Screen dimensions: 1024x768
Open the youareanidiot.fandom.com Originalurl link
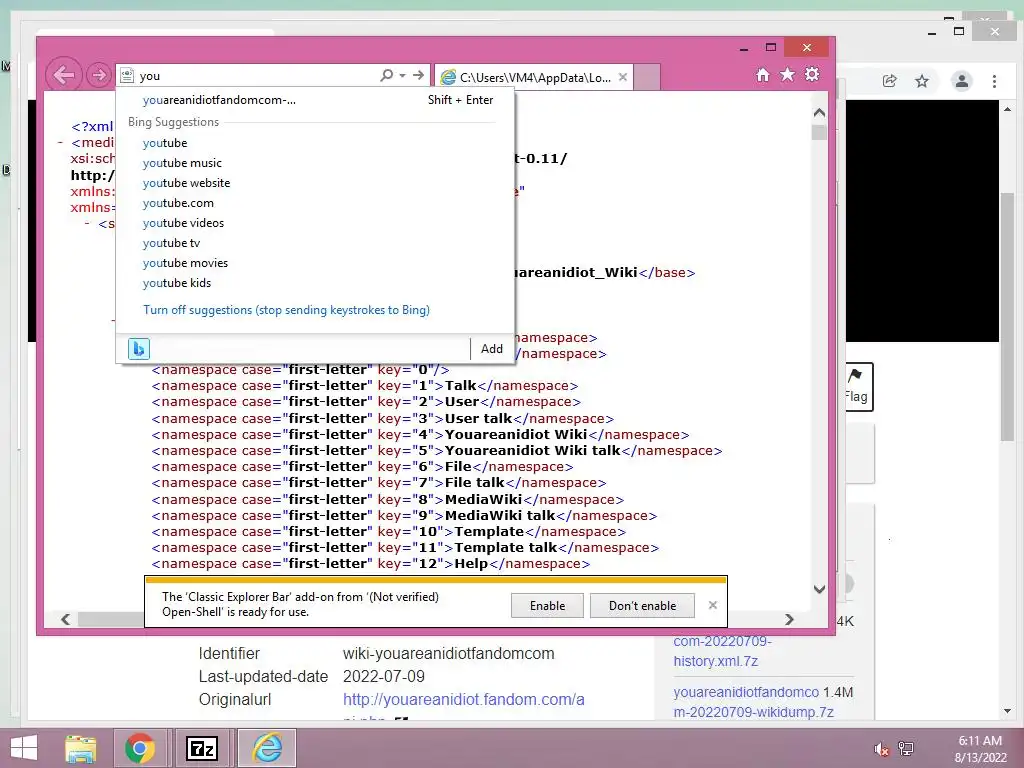(464, 699)
